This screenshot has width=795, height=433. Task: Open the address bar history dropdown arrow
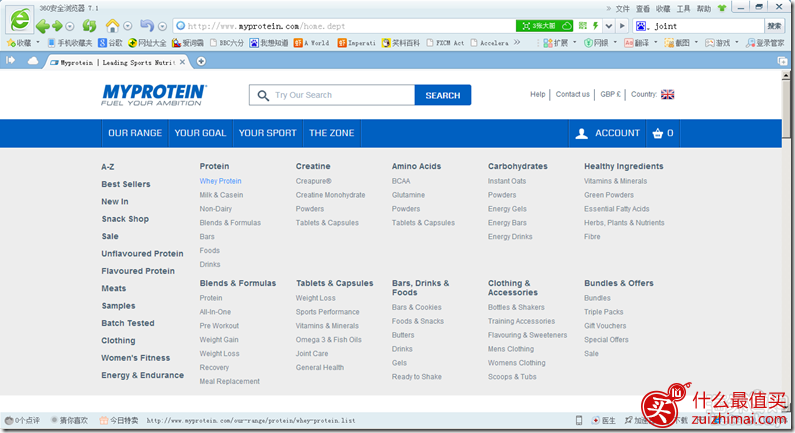(609, 26)
